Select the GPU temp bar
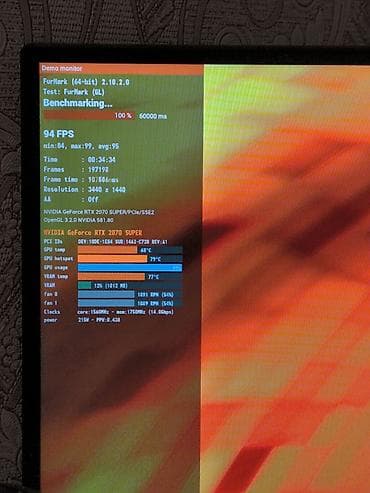This screenshot has height=493, width=370. (x=130, y=250)
